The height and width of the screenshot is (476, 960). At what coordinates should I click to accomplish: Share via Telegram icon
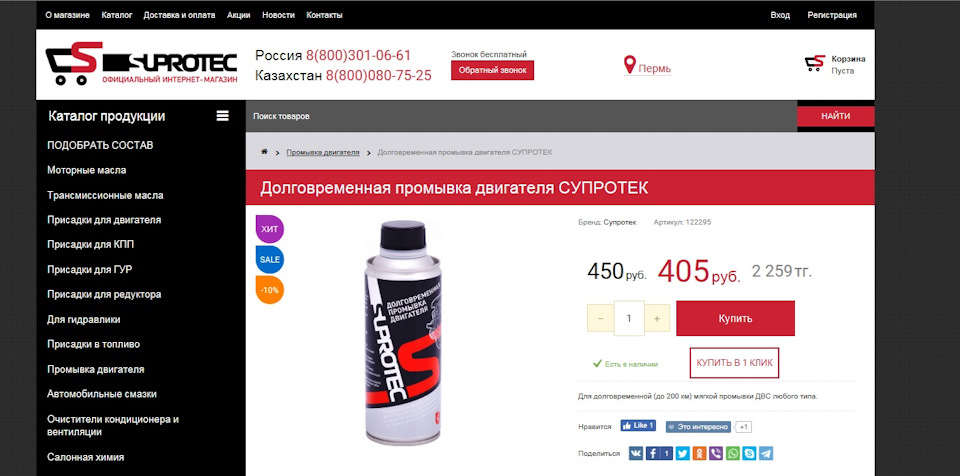coord(766,453)
